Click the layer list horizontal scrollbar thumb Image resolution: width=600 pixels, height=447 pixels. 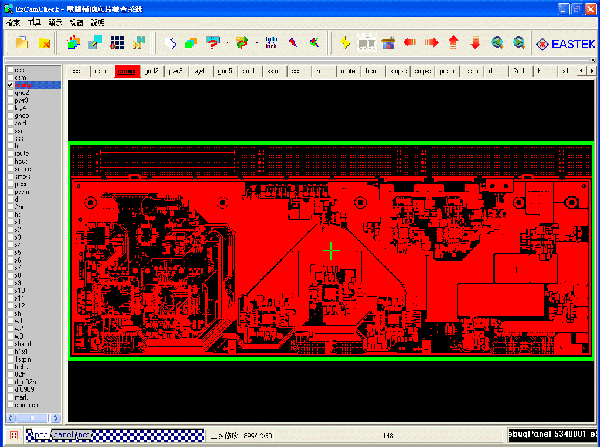coord(32,418)
